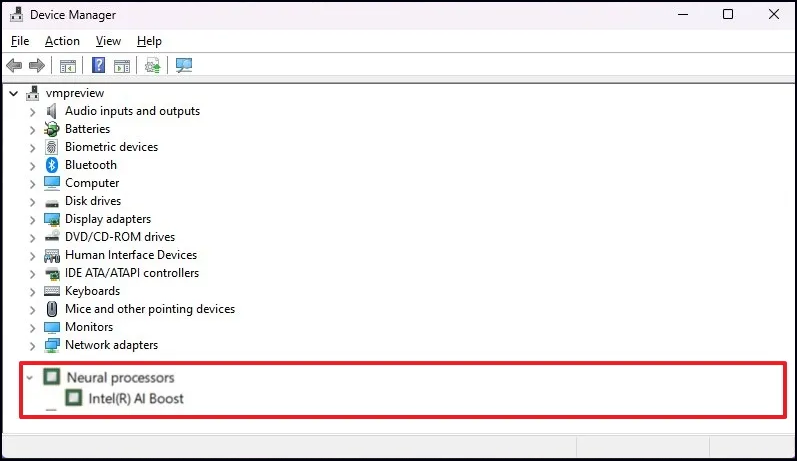797x461 pixels.
Task: Click the Disk drives icon
Action: click(52, 203)
